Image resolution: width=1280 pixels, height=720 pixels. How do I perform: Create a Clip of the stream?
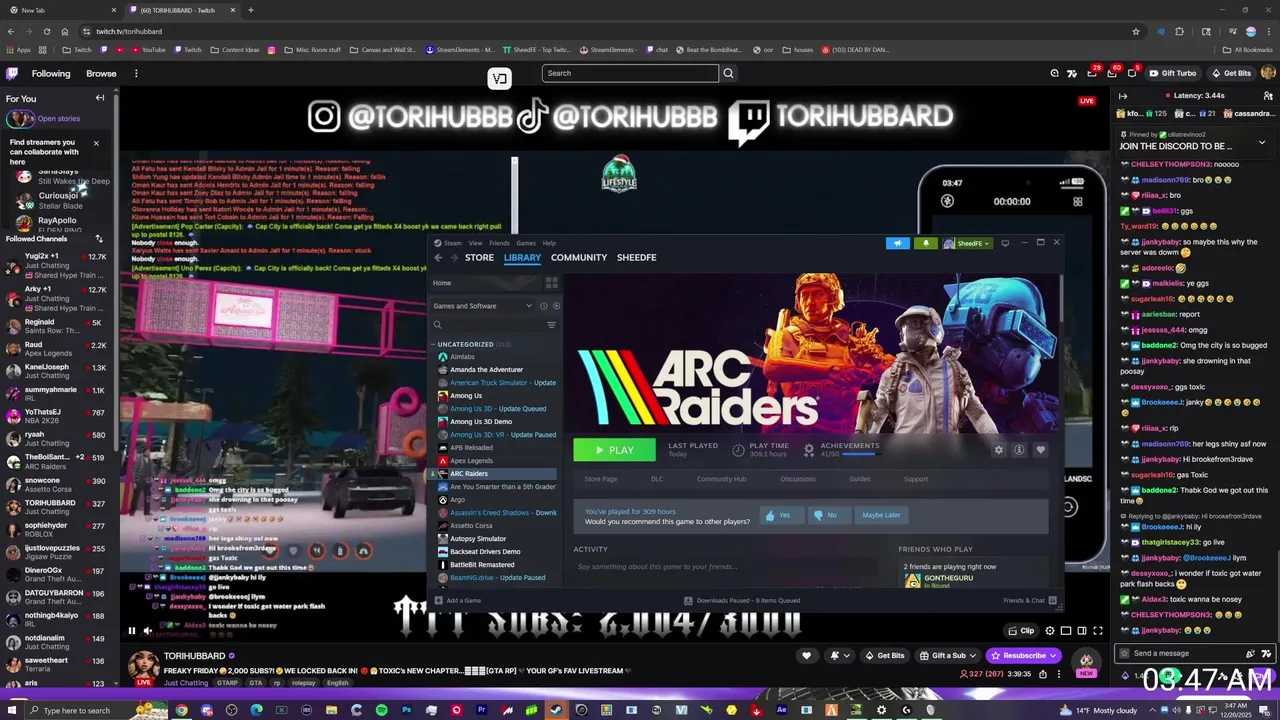pyautogui.click(x=1021, y=631)
